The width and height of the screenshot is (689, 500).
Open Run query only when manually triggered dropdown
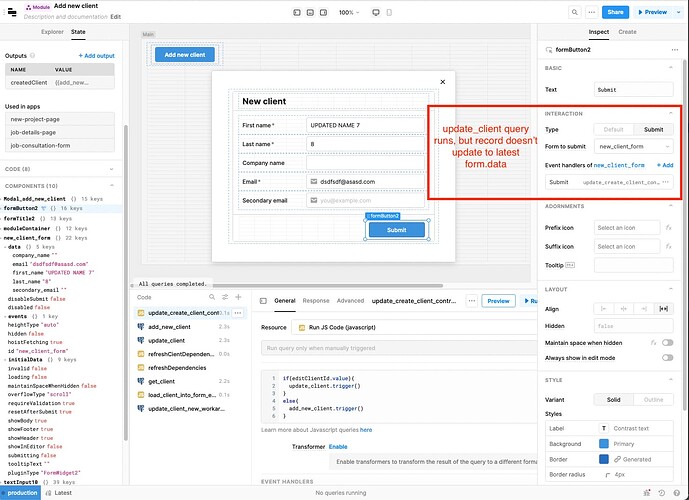coord(399,348)
